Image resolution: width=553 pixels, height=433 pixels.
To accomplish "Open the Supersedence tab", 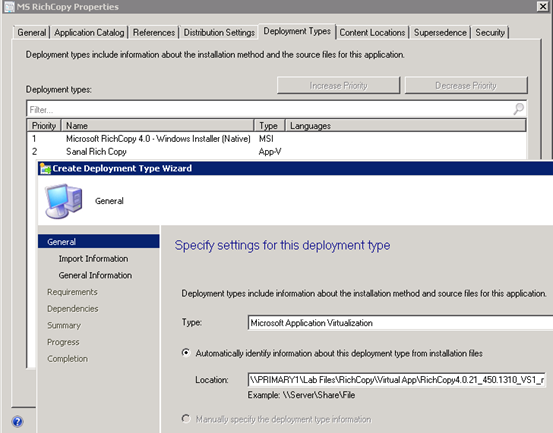I will (x=440, y=32).
